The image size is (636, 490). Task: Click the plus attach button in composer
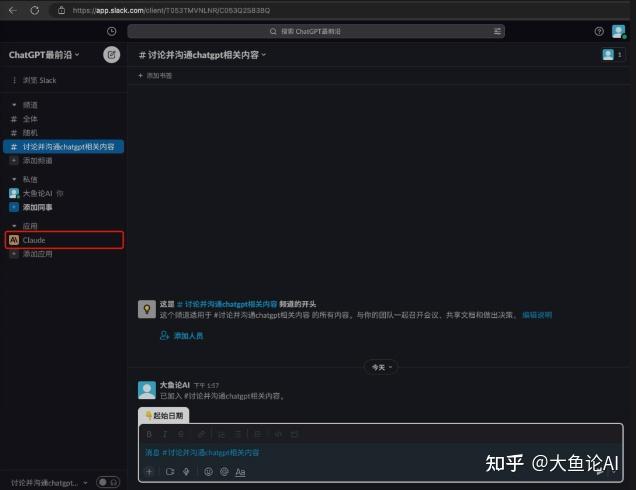point(149,472)
